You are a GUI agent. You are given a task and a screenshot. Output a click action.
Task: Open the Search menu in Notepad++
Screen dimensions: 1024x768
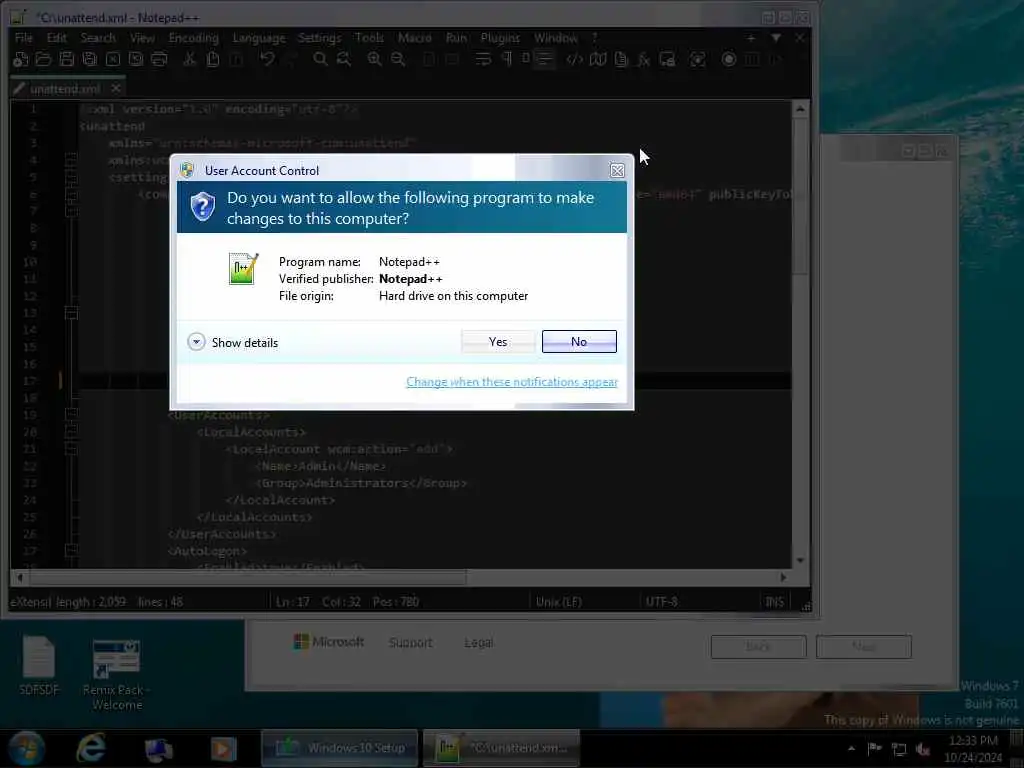(x=98, y=38)
